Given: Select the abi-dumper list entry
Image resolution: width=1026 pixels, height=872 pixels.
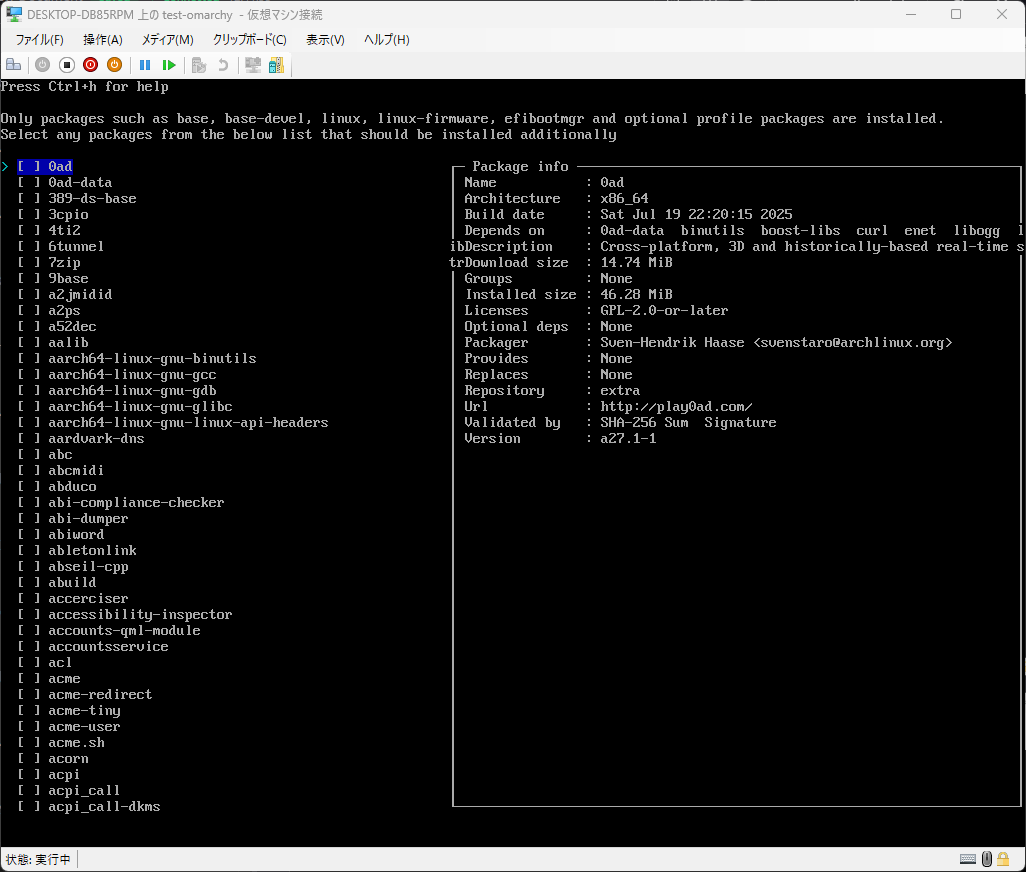Looking at the screenshot, I should [x=88, y=519].
